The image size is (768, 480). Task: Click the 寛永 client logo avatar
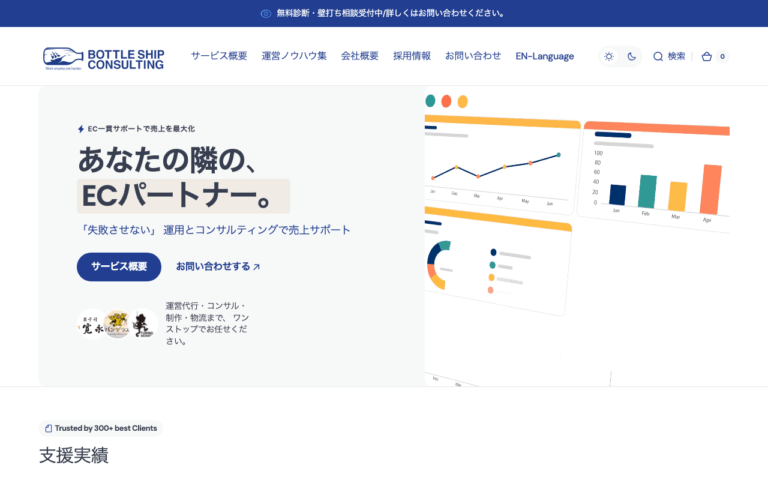point(92,324)
